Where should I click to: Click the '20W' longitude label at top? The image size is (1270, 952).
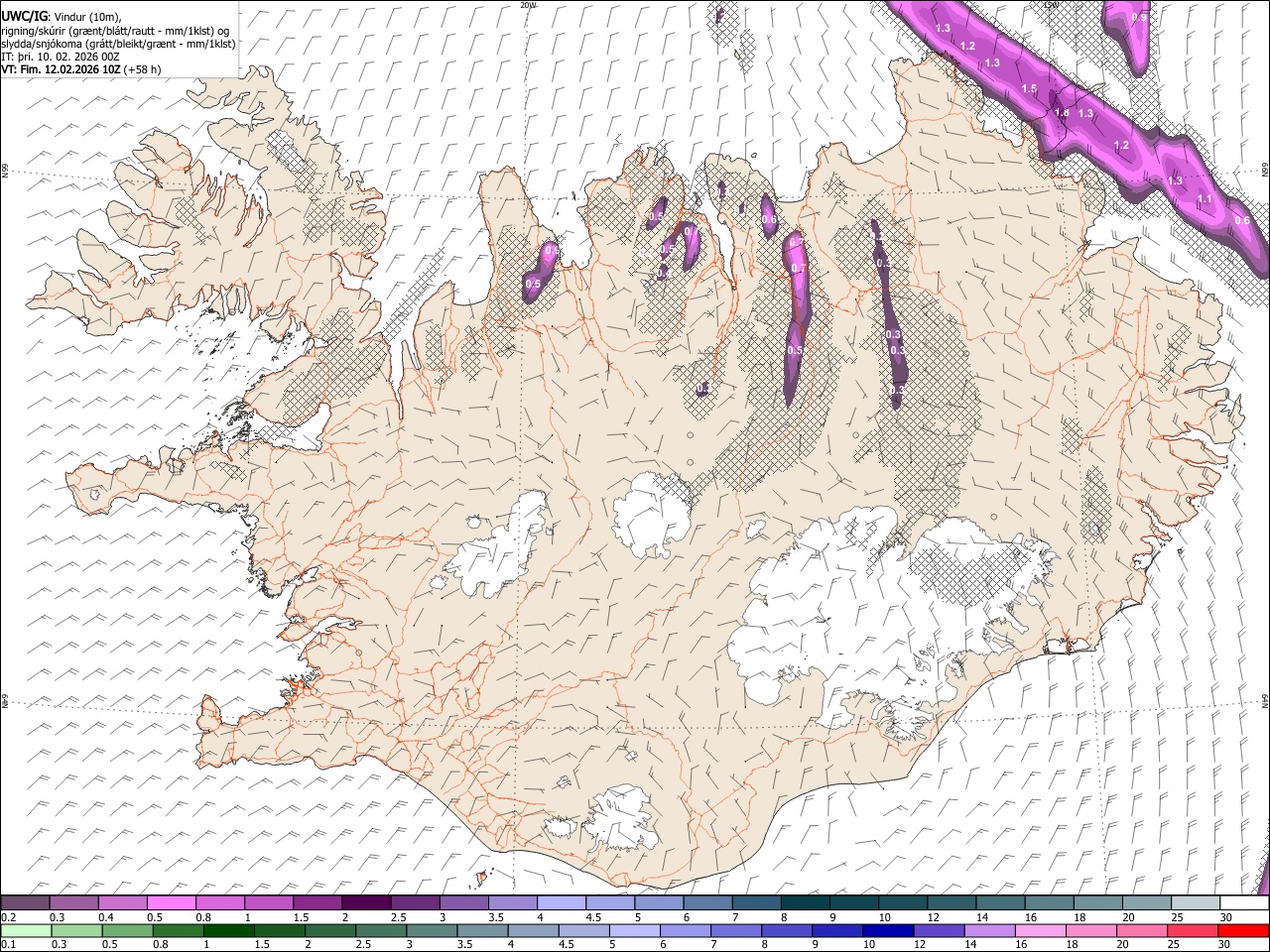coord(527,4)
